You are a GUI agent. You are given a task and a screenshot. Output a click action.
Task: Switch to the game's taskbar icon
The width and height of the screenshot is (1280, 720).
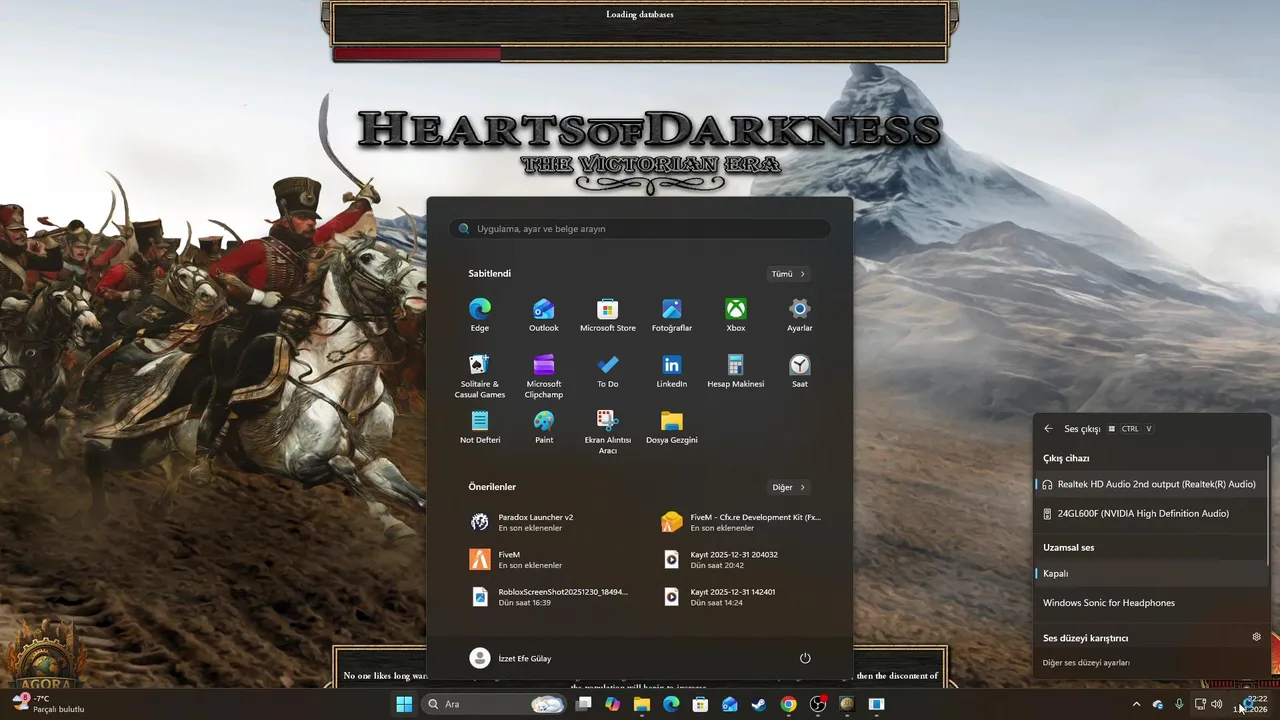(847, 704)
